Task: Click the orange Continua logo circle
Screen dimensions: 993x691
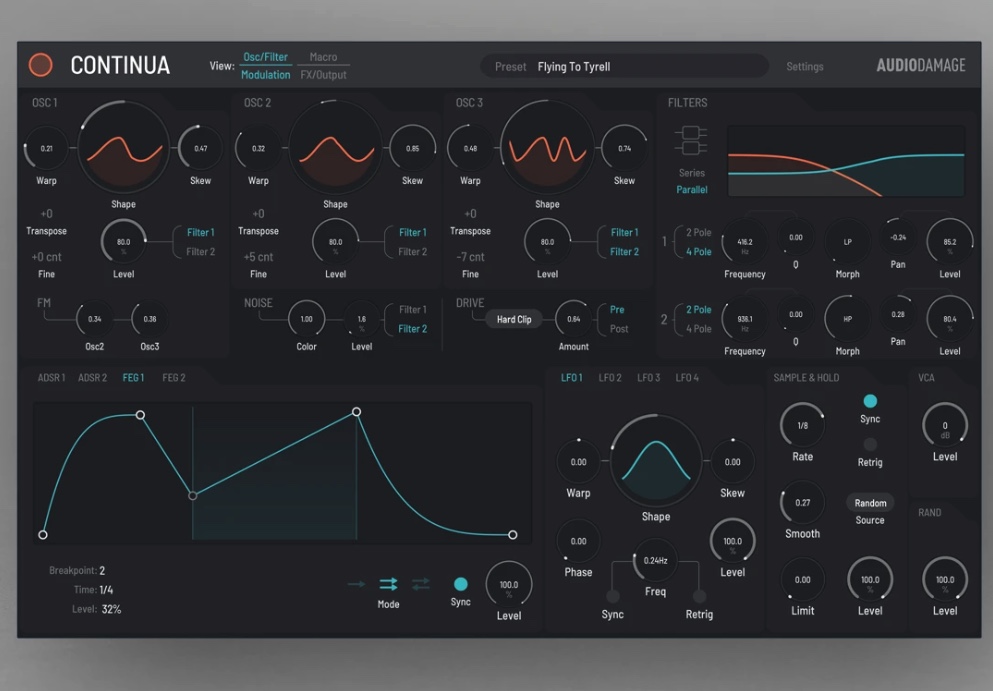Action: 41,65
